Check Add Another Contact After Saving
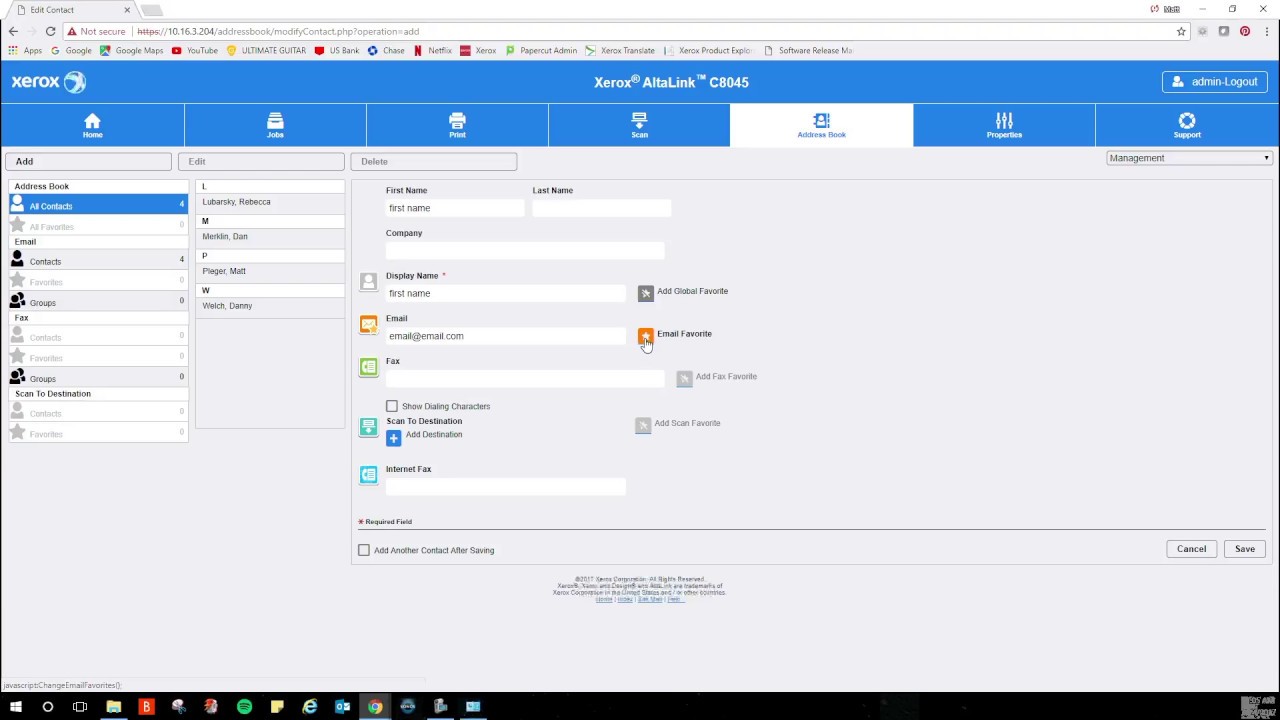 pyautogui.click(x=364, y=550)
